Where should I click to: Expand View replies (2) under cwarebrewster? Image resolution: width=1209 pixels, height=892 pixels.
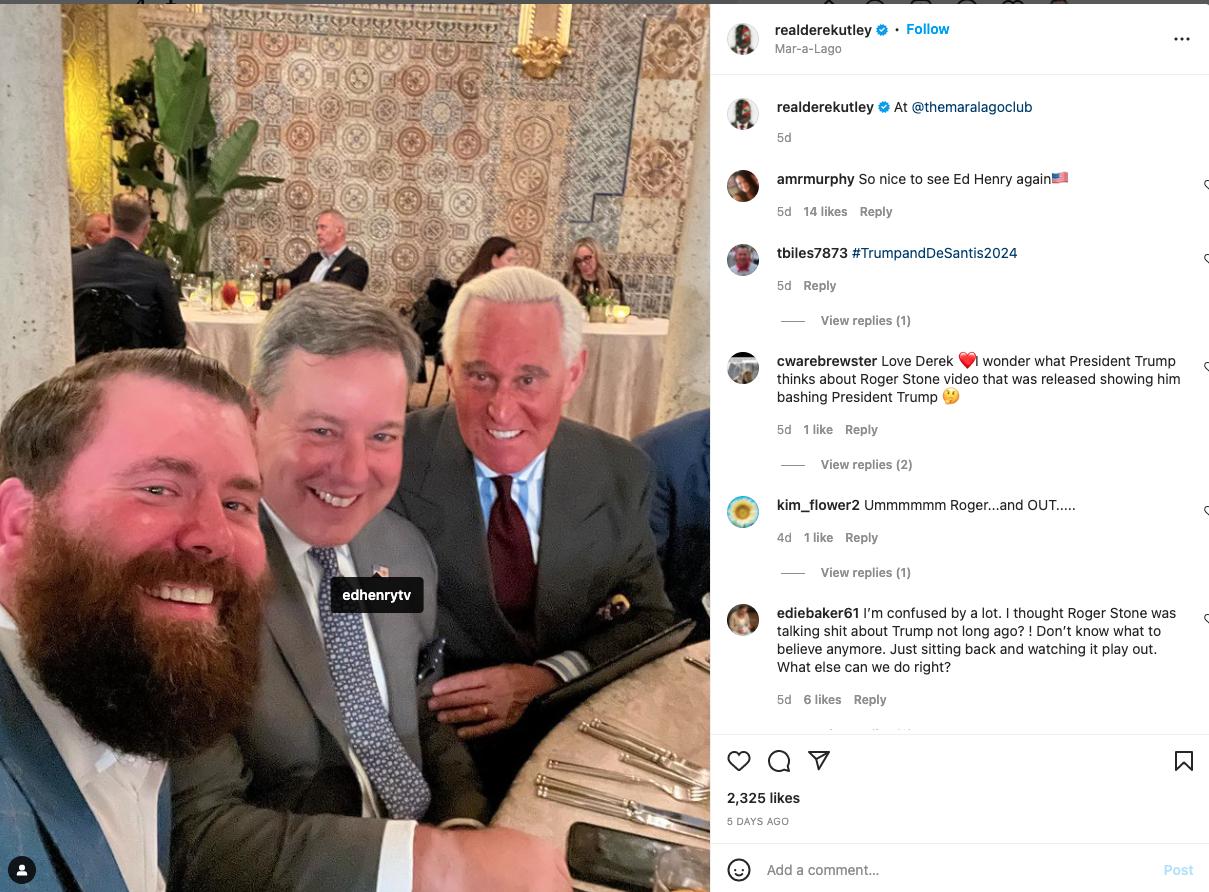[866, 465]
